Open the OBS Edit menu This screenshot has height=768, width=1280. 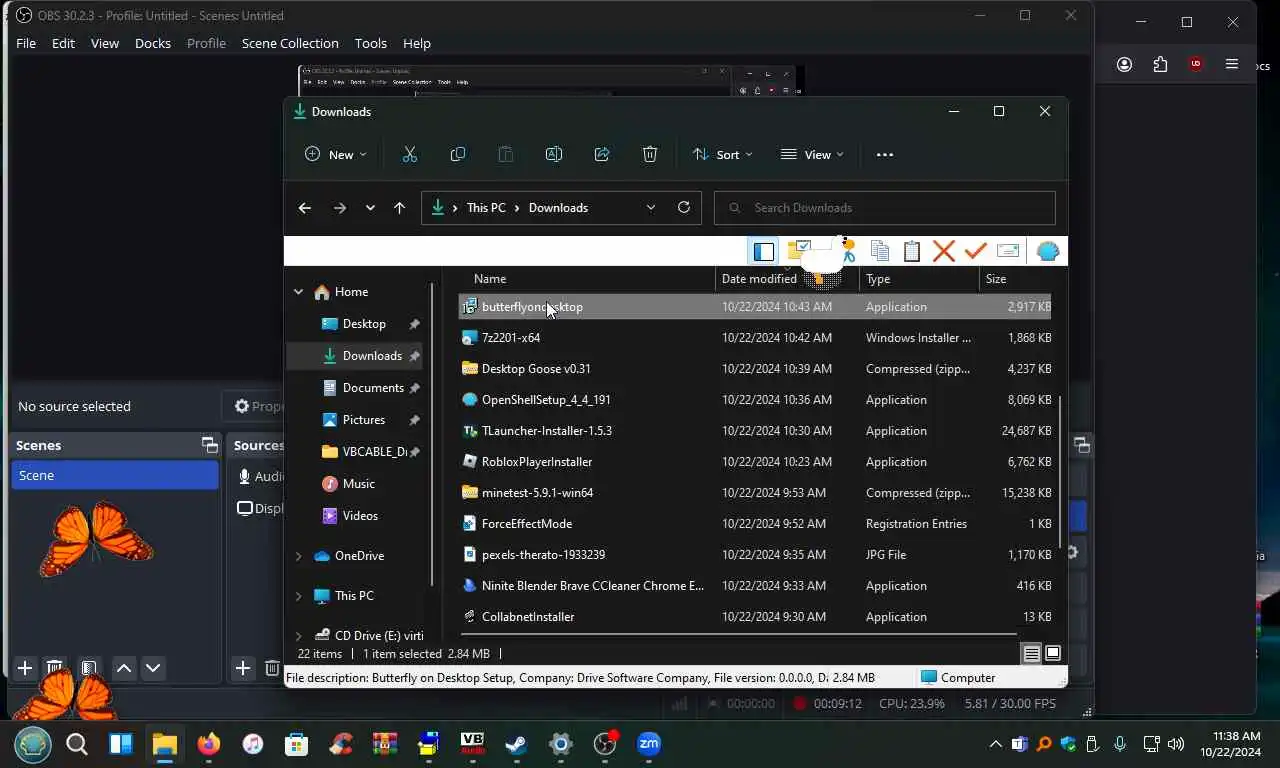click(63, 43)
